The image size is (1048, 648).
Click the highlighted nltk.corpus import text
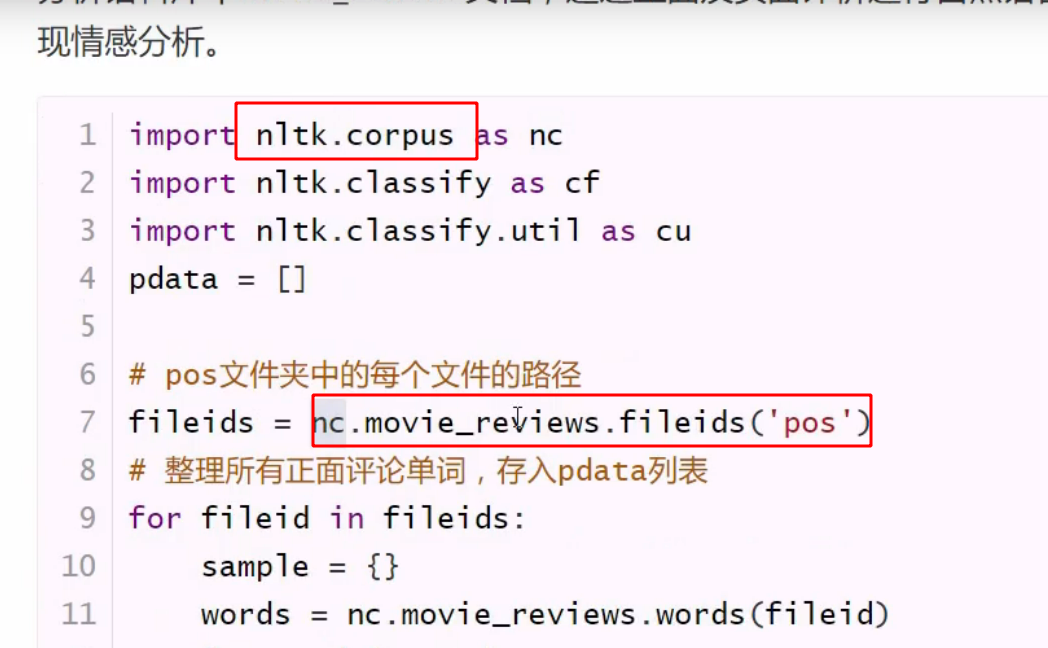point(355,134)
